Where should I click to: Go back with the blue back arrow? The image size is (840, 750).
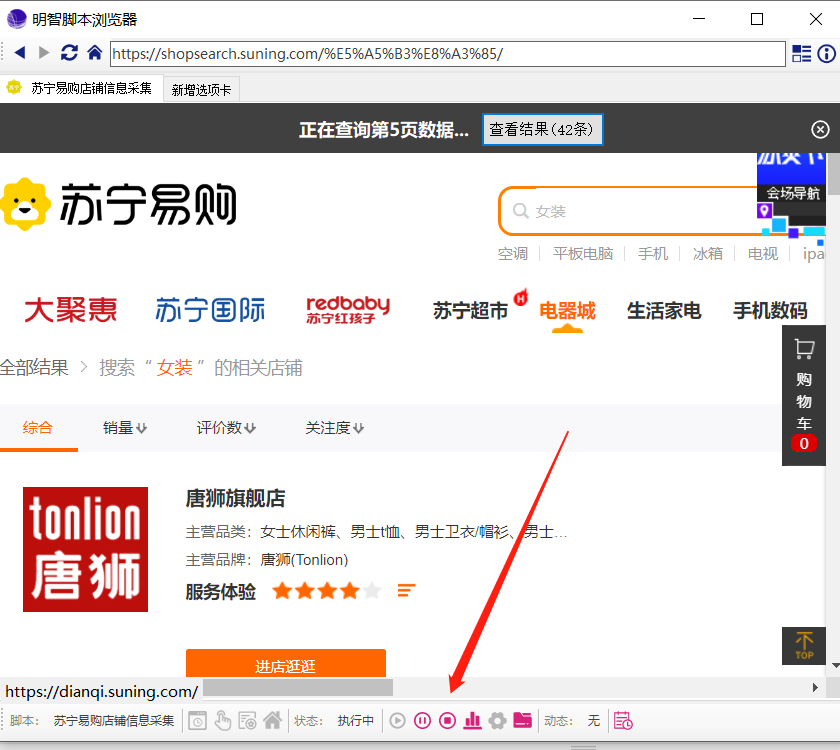click(20, 52)
